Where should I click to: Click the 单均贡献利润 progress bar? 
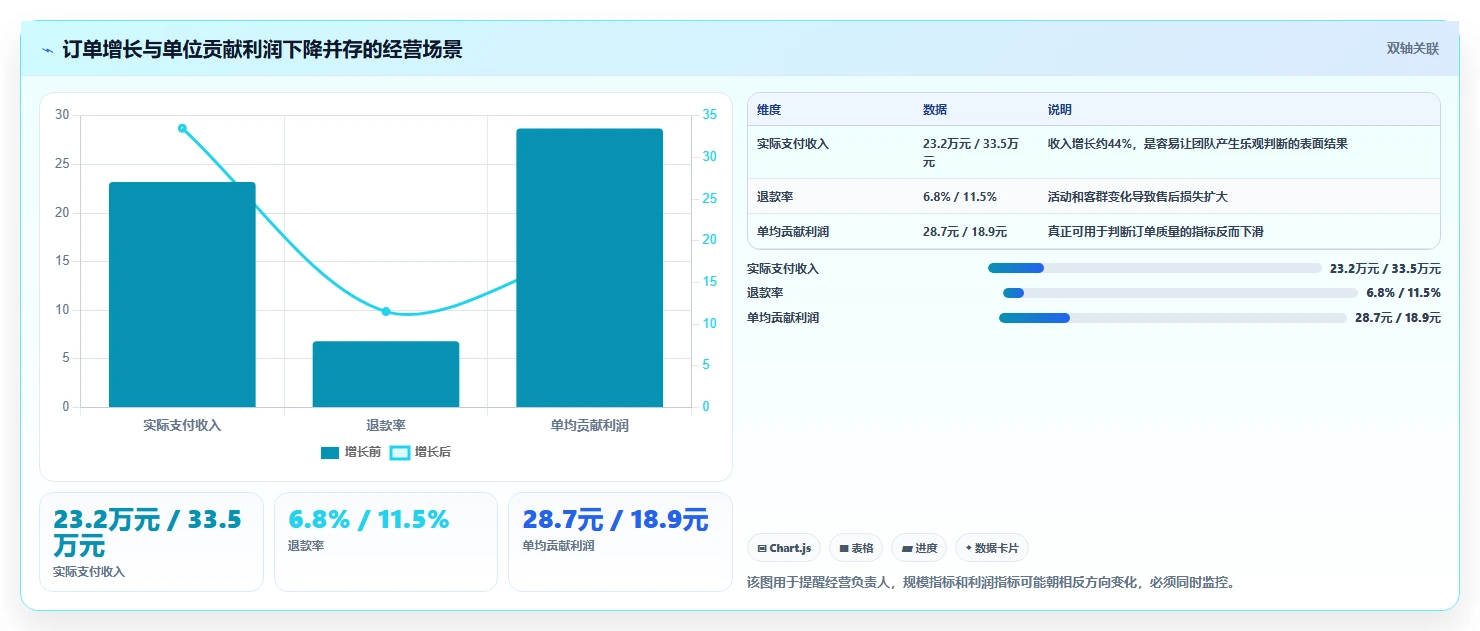pos(1173,318)
